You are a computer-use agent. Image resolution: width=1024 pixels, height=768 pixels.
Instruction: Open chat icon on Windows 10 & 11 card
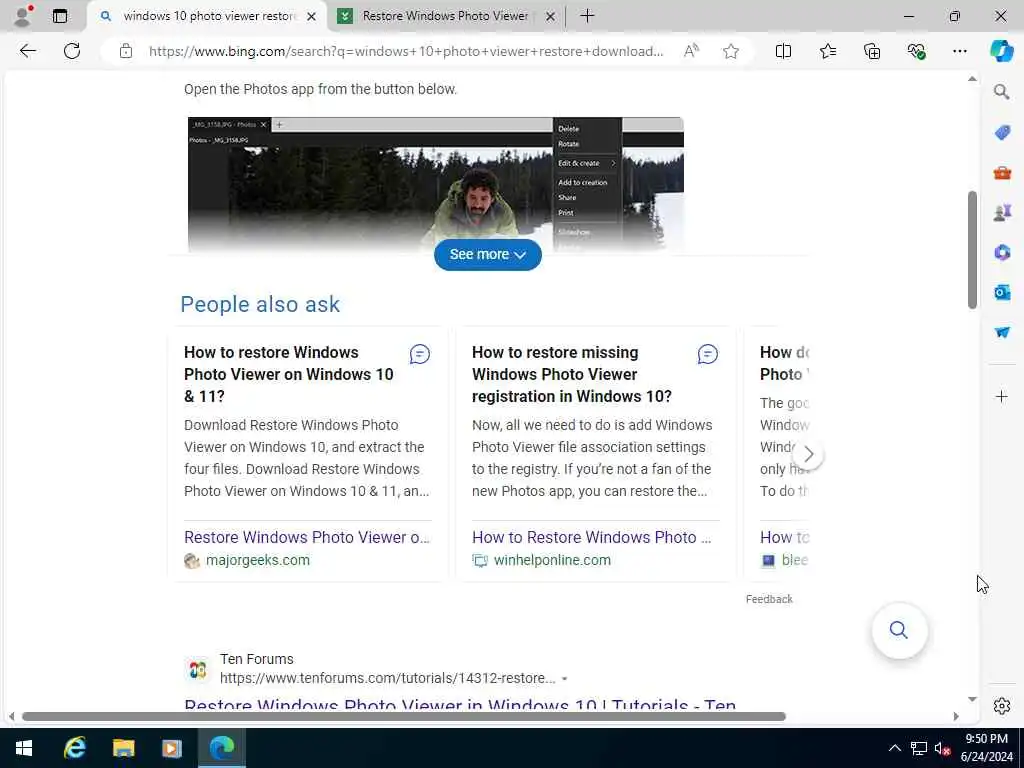coord(419,354)
